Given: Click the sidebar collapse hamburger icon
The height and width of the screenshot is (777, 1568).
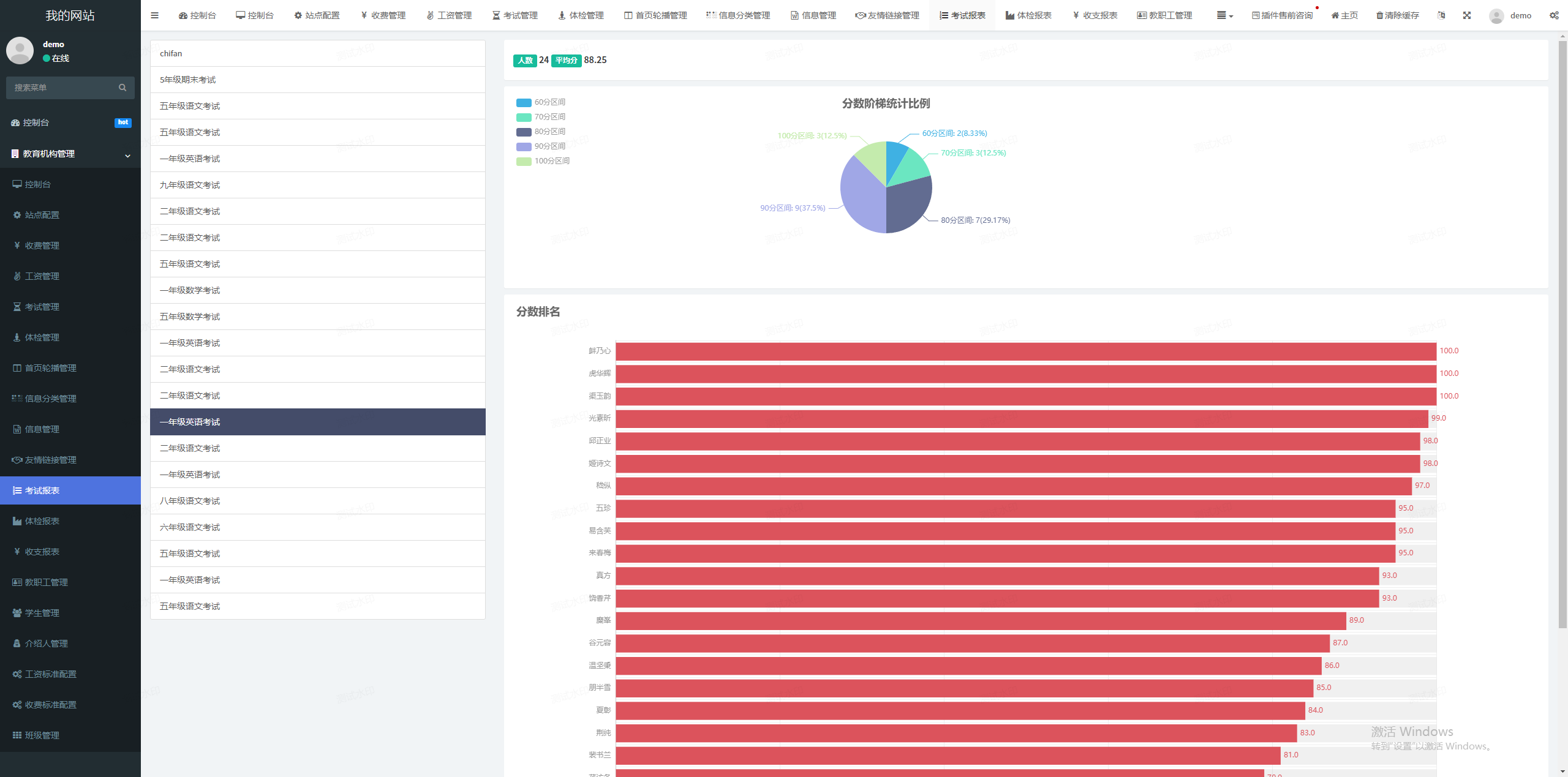Looking at the screenshot, I should coord(154,15).
